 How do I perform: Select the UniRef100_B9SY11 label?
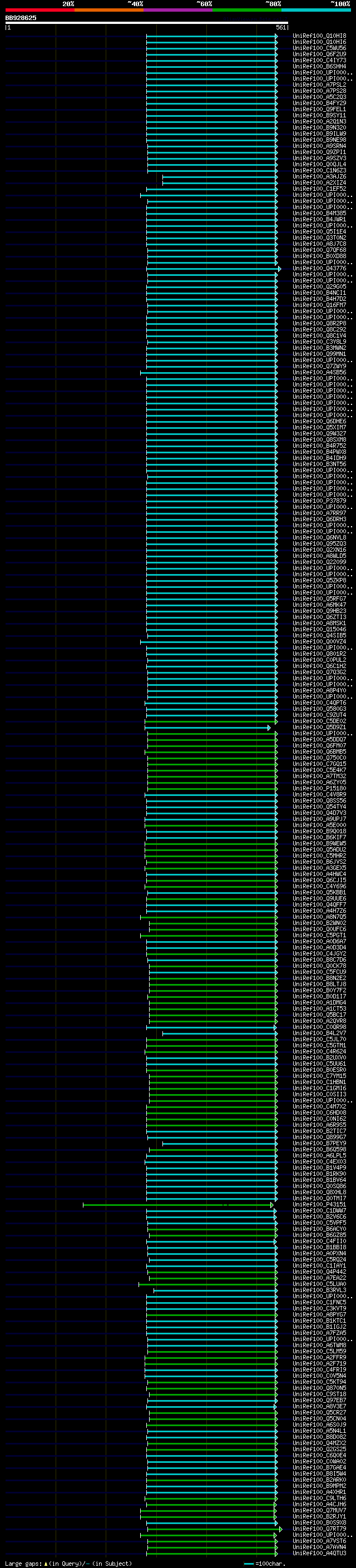click(319, 115)
